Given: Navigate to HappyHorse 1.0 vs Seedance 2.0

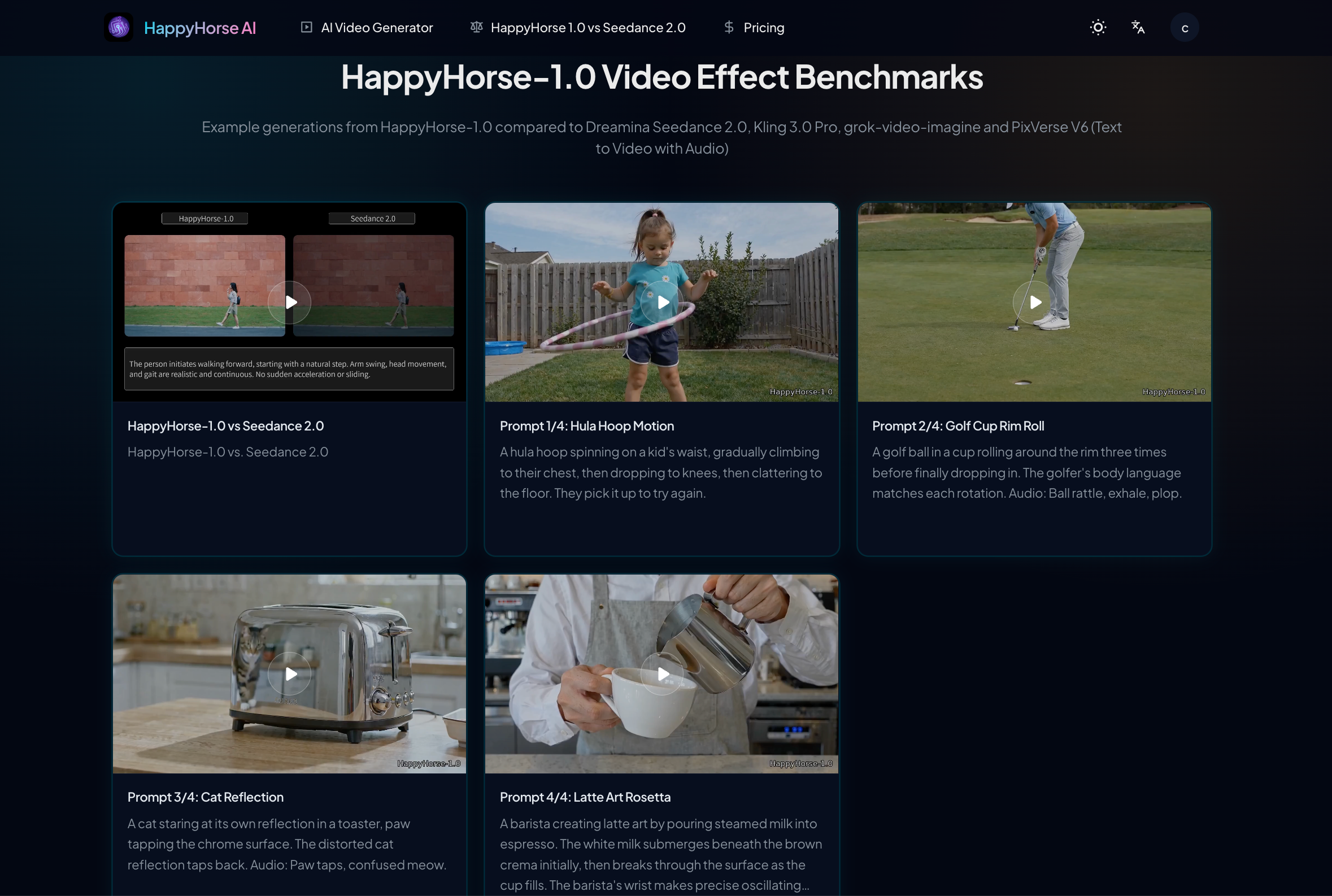Looking at the screenshot, I should point(588,27).
